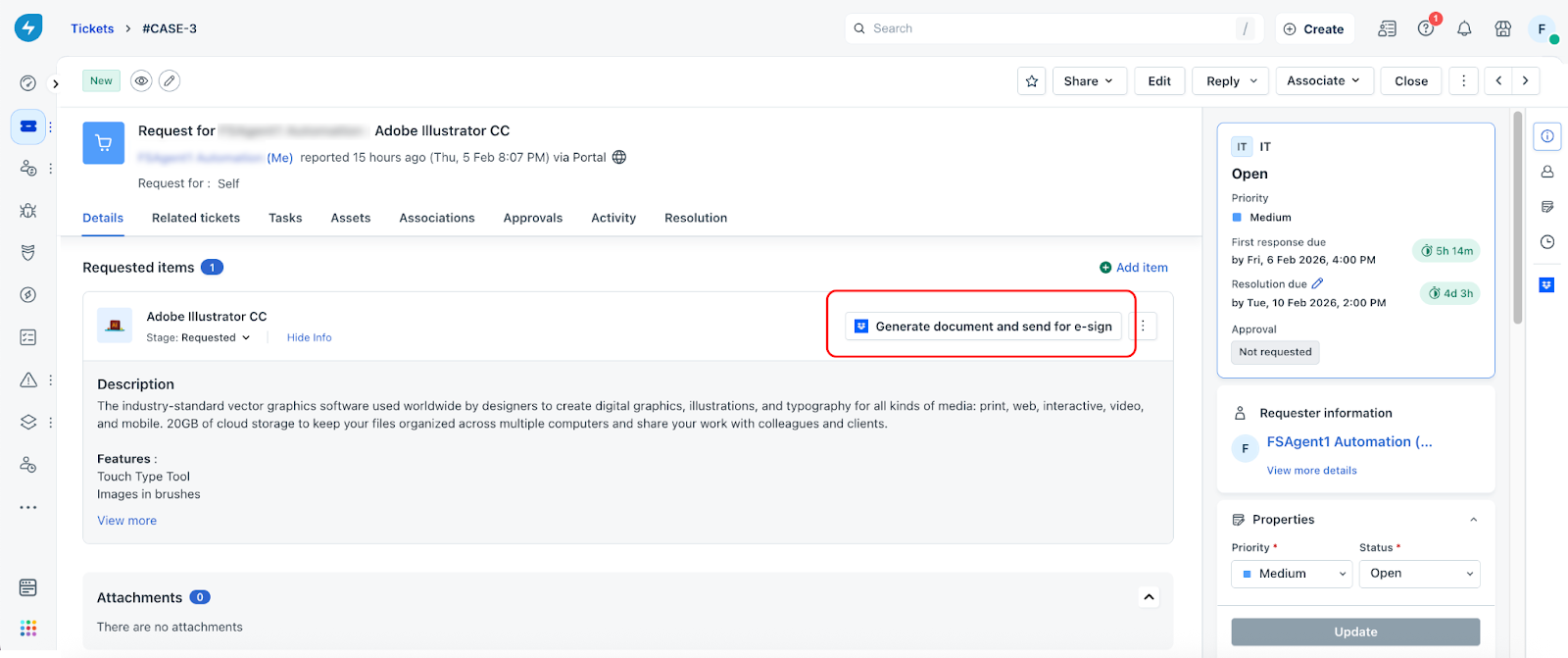Edit the resolution due date pencil
Image resolution: width=1568 pixels, height=658 pixels.
click(x=1317, y=283)
